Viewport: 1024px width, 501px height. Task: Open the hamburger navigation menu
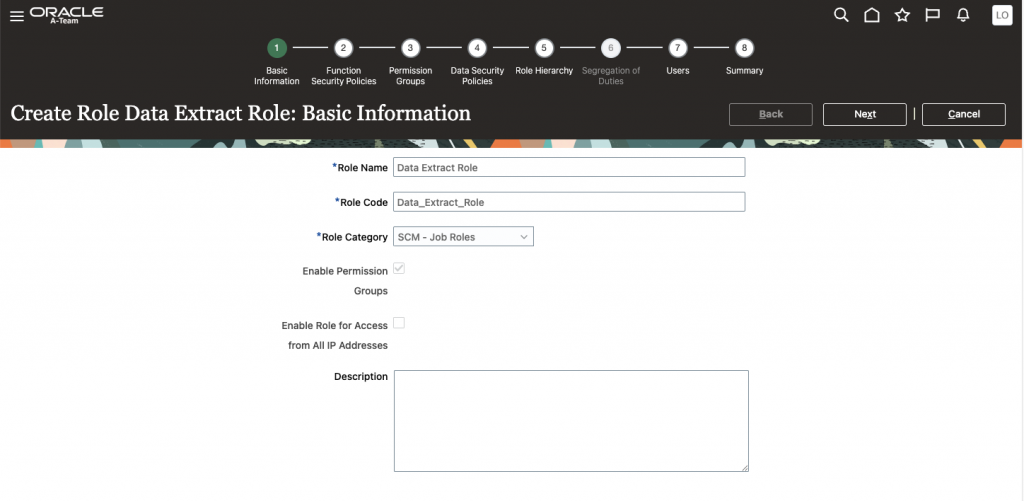(16, 16)
